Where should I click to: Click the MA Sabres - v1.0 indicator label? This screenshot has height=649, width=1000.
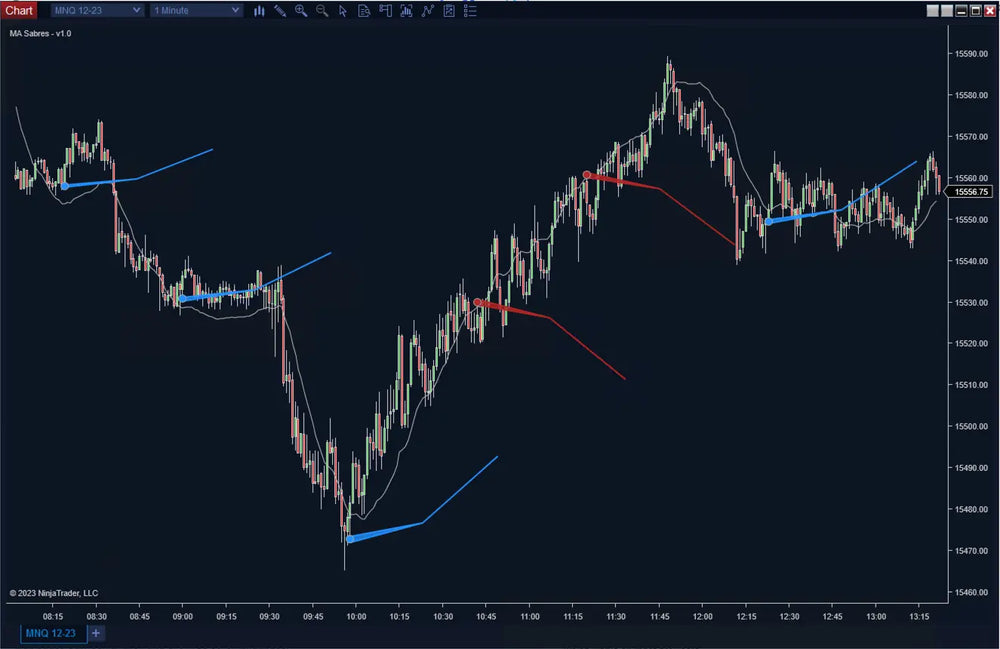click(41, 33)
